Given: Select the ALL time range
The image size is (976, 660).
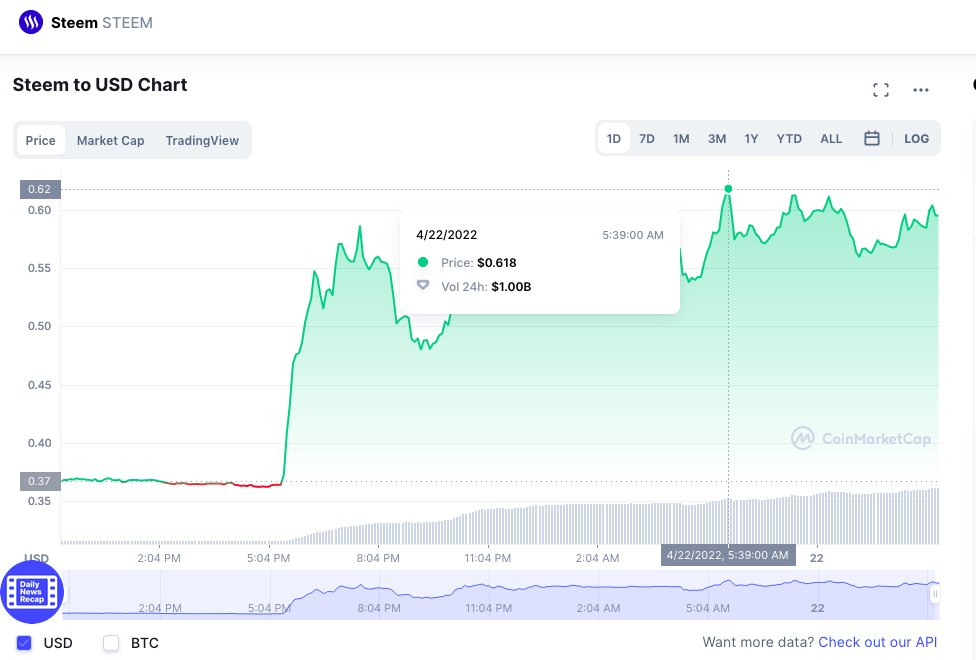Looking at the screenshot, I should (x=831, y=139).
